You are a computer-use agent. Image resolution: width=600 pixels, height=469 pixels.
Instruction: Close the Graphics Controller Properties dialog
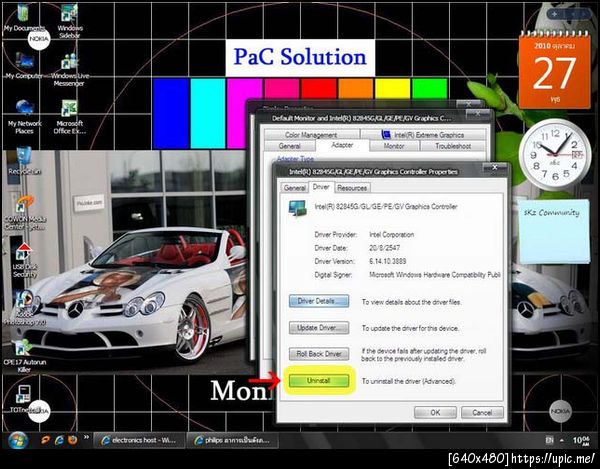coord(494,167)
